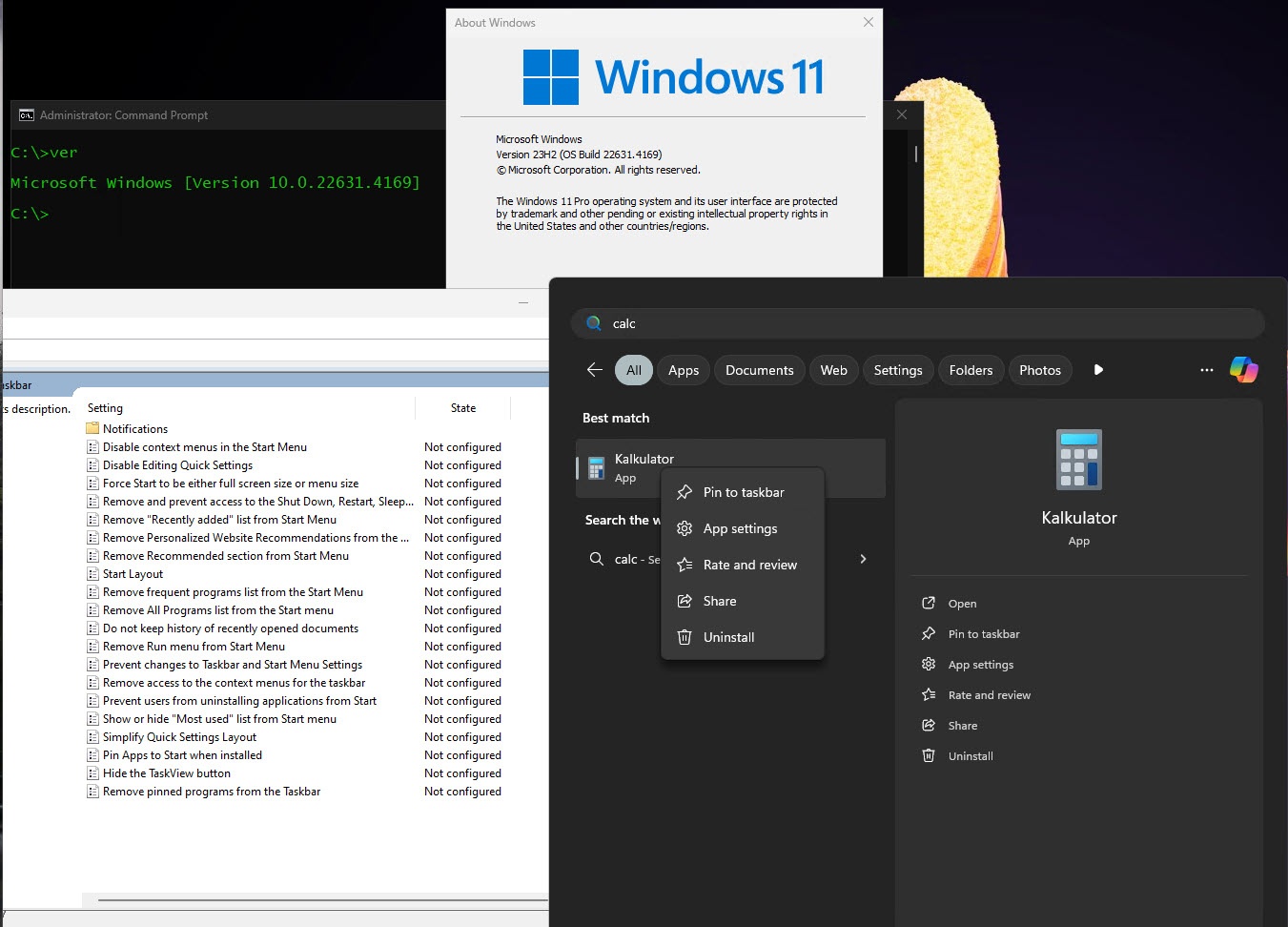Show more filters with the play arrow
The width and height of the screenshot is (1288, 927).
coord(1098,370)
